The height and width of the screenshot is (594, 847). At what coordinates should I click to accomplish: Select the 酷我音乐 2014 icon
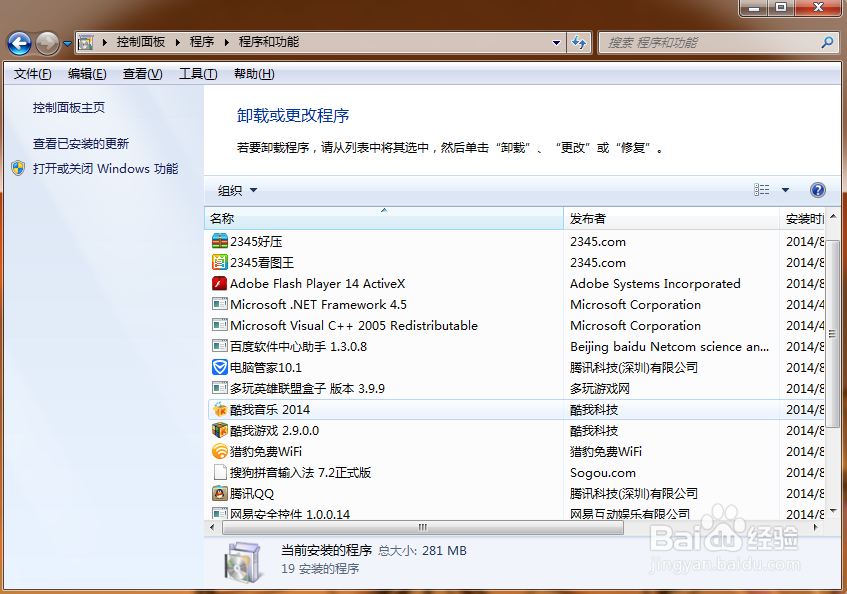[220, 409]
